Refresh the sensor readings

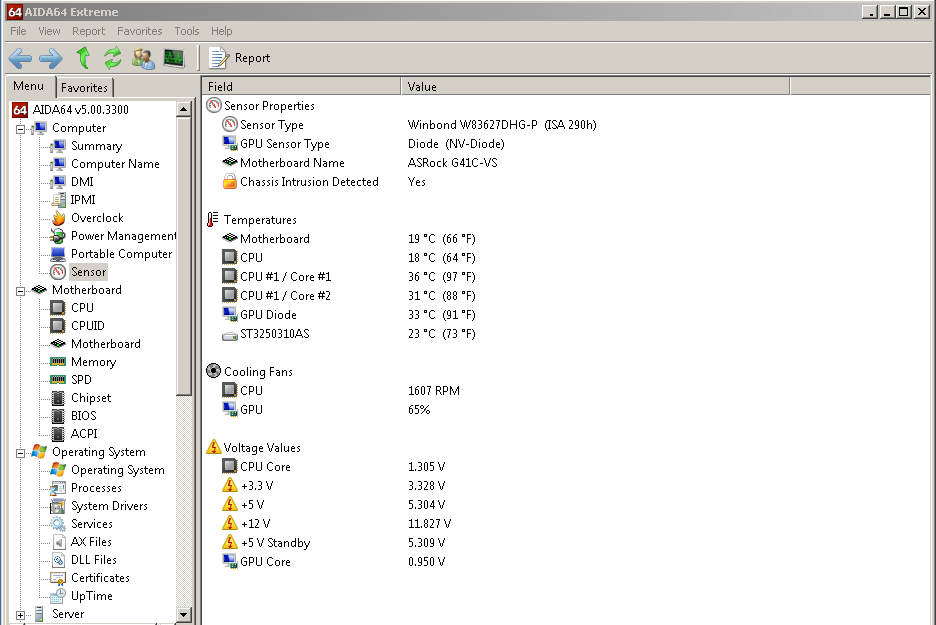[x=112, y=58]
